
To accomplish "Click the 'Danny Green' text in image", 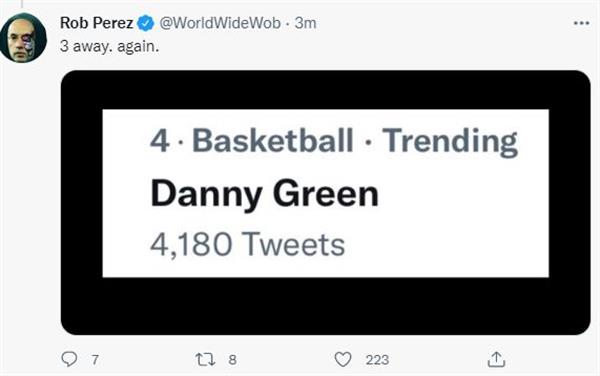I will coord(265,194).
